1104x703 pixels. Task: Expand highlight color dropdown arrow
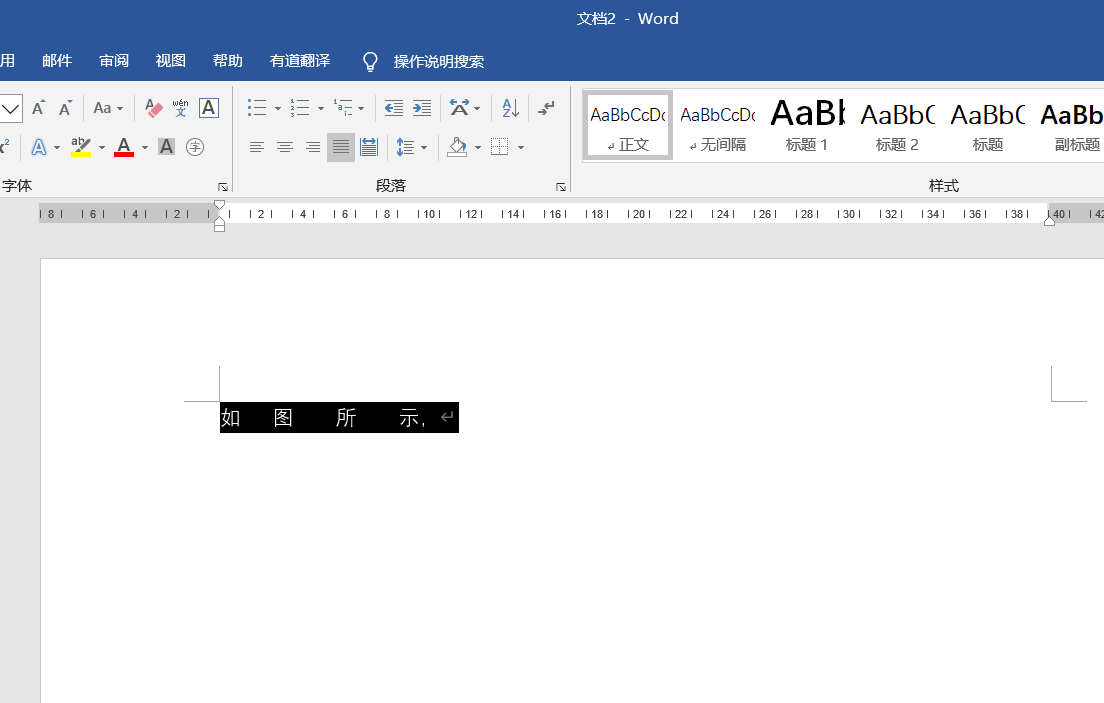click(102, 148)
